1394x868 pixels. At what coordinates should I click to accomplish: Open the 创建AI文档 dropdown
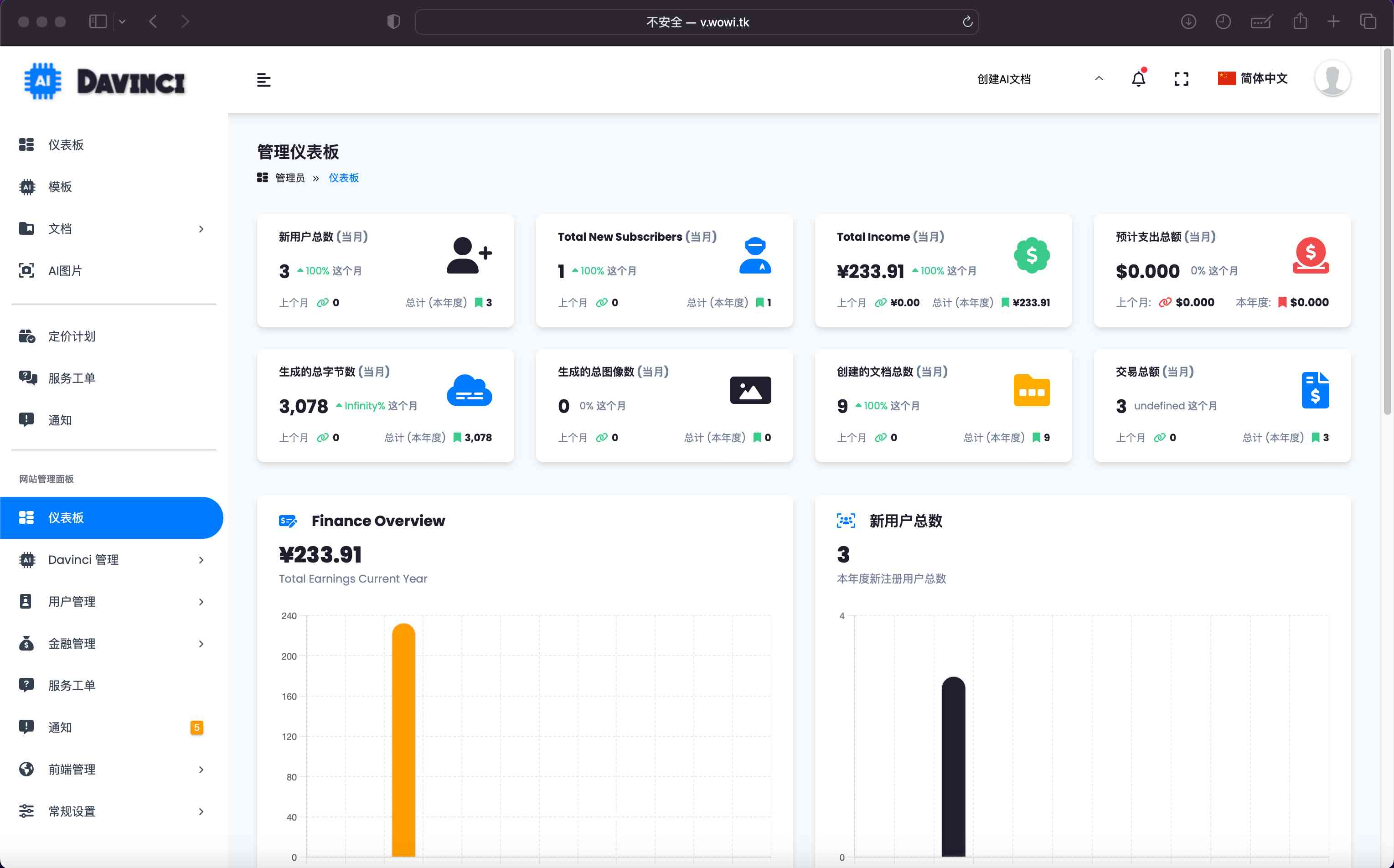coord(1039,79)
